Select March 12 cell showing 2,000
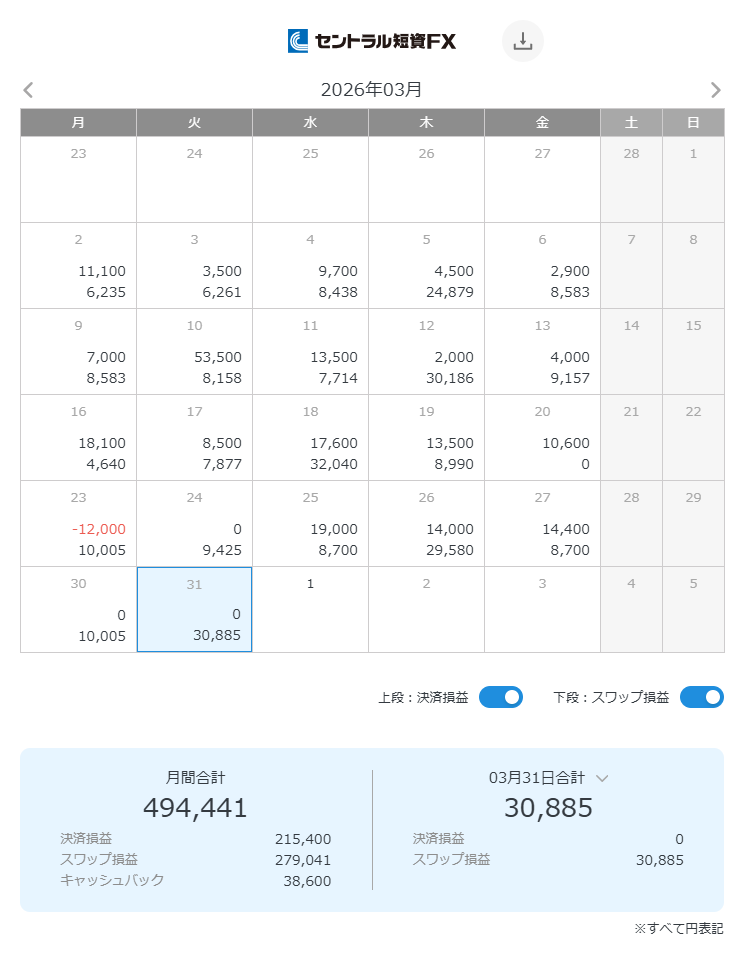This screenshot has height=957, width=744. [426, 352]
